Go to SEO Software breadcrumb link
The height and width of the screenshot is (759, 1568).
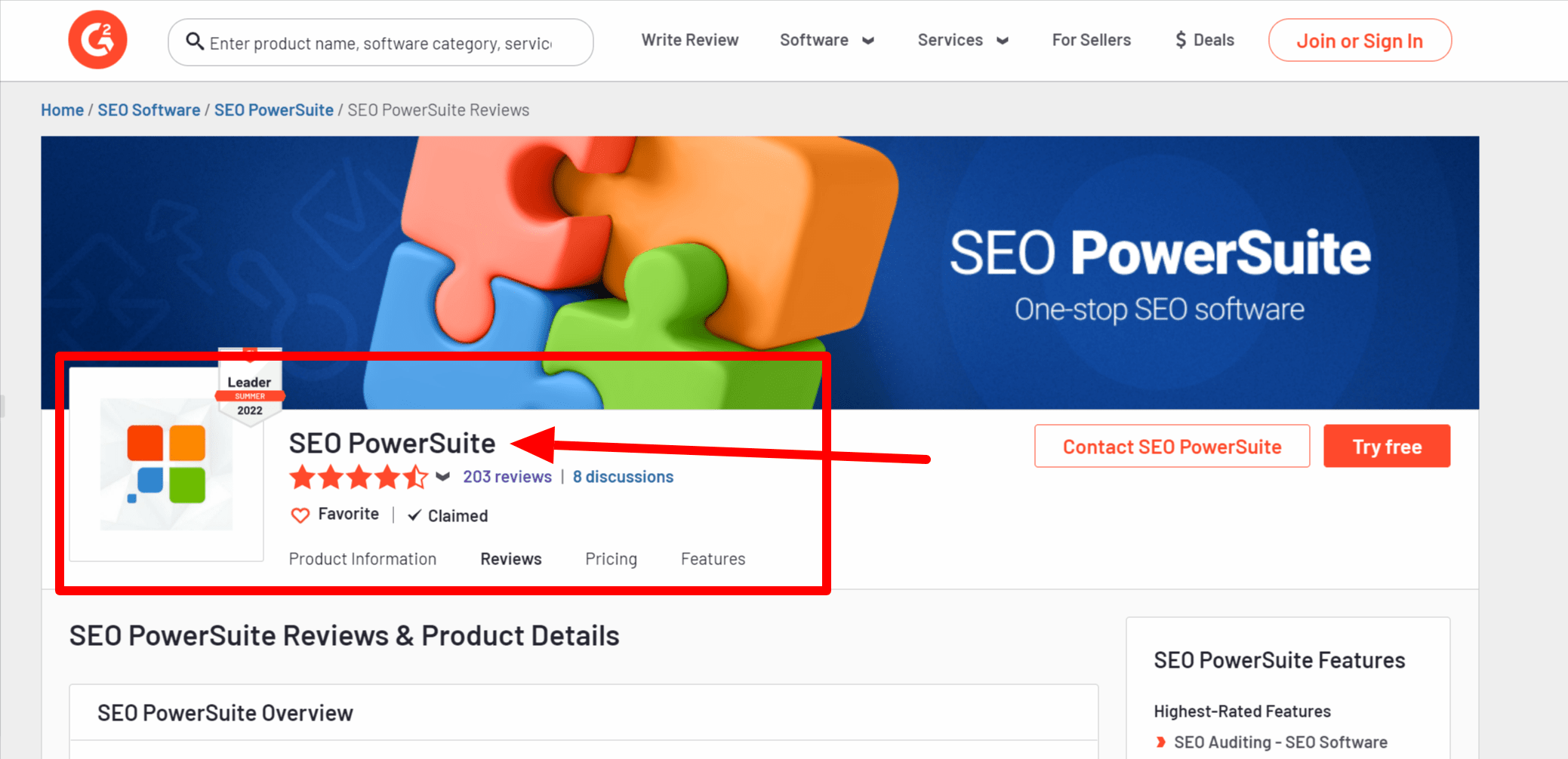149,110
